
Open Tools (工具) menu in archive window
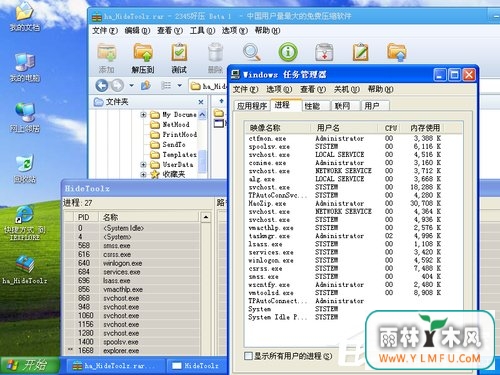coord(202,31)
